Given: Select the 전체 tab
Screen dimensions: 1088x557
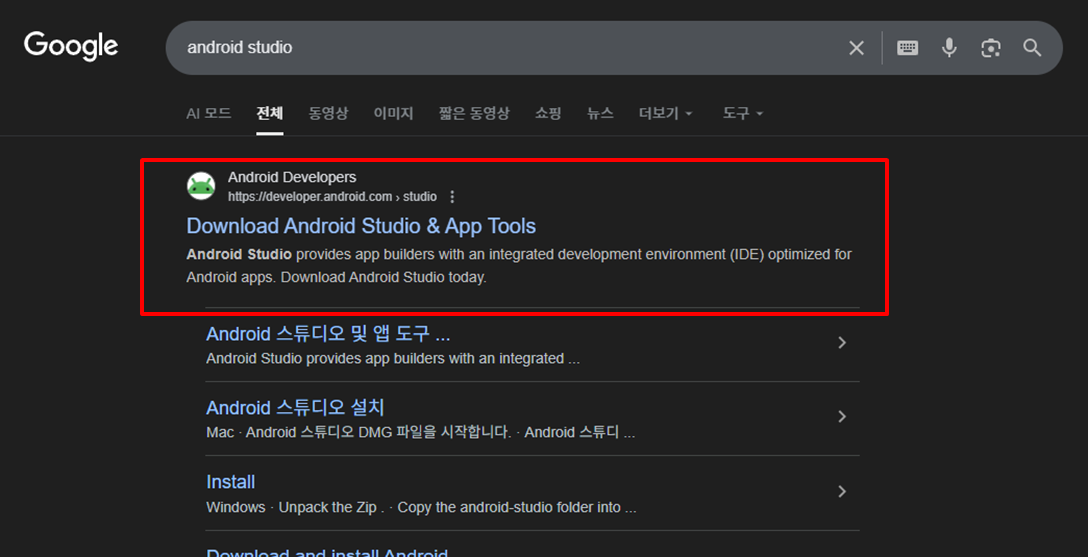Looking at the screenshot, I should coord(270,113).
